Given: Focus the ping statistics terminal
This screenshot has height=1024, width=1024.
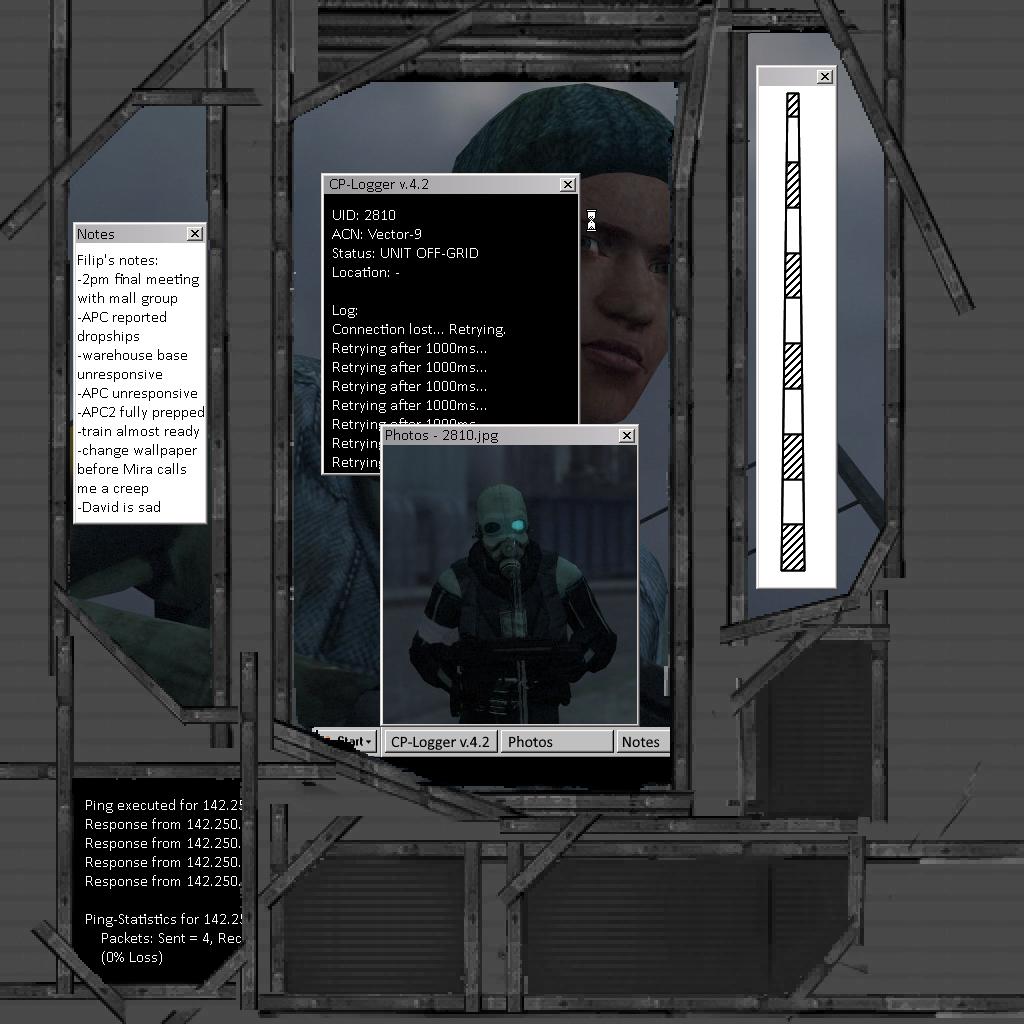Looking at the screenshot, I should click(x=160, y=880).
